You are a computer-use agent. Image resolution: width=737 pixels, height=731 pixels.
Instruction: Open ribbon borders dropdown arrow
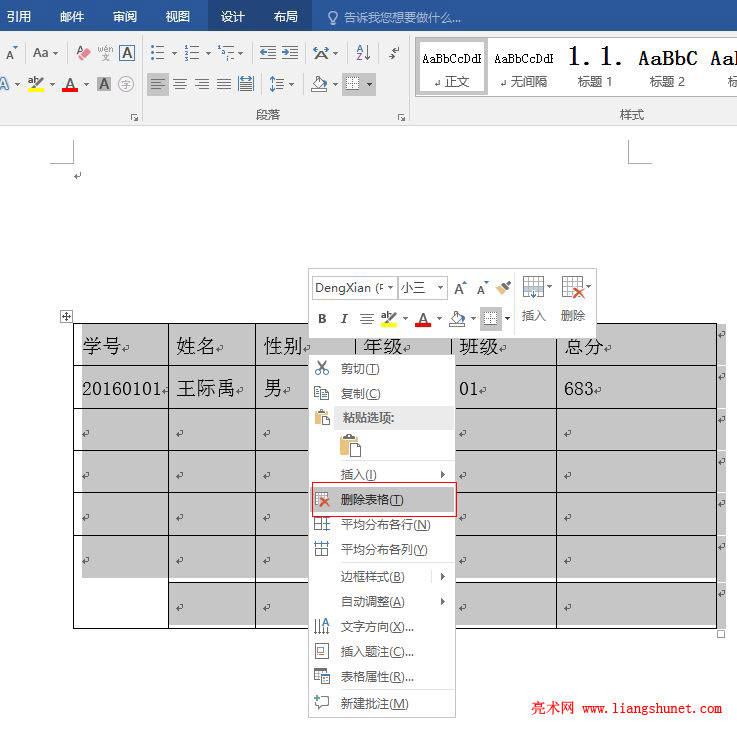(x=369, y=84)
